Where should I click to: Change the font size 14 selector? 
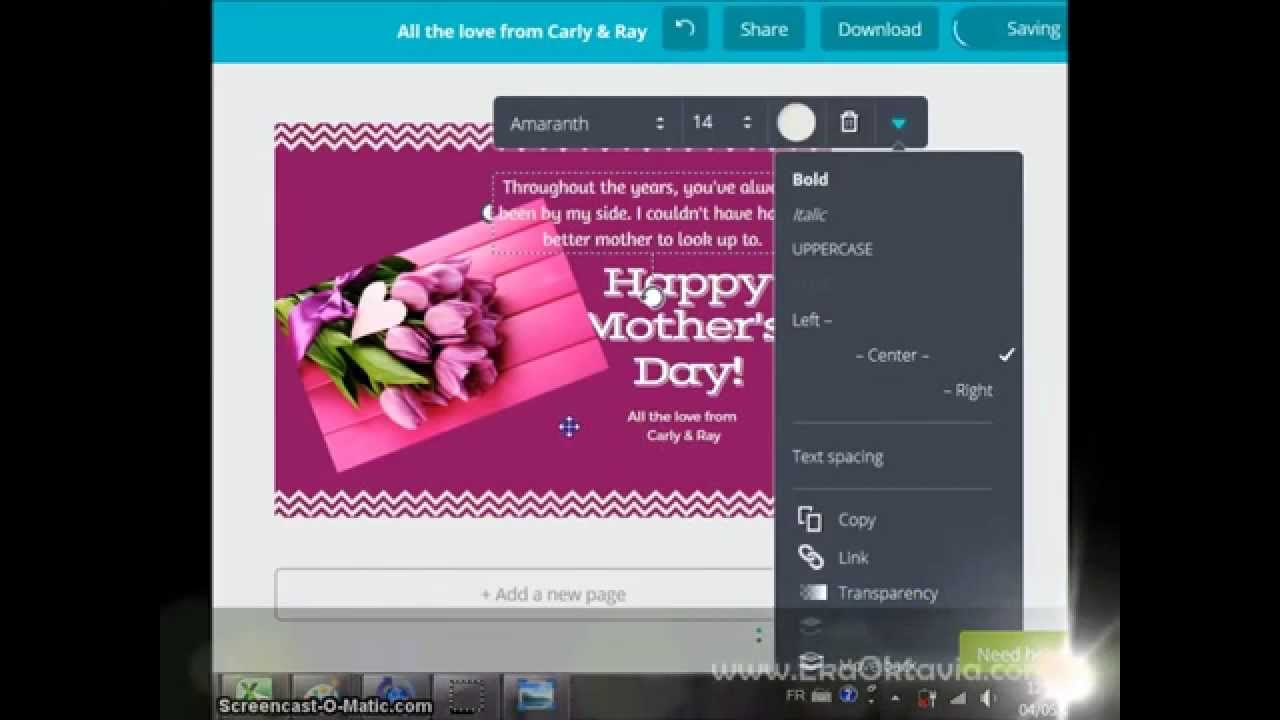point(721,123)
